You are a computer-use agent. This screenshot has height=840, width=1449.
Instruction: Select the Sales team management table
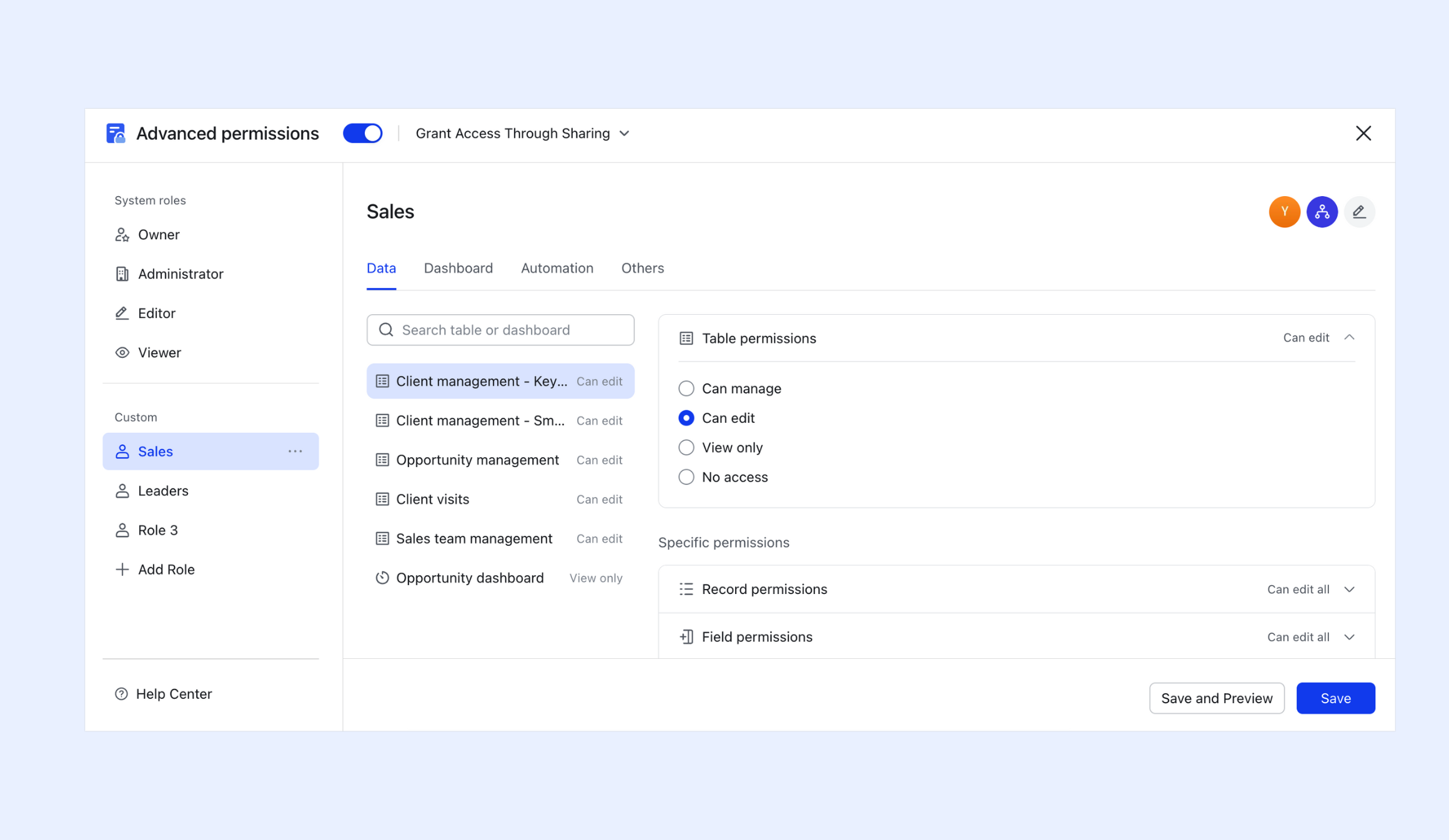(x=500, y=538)
